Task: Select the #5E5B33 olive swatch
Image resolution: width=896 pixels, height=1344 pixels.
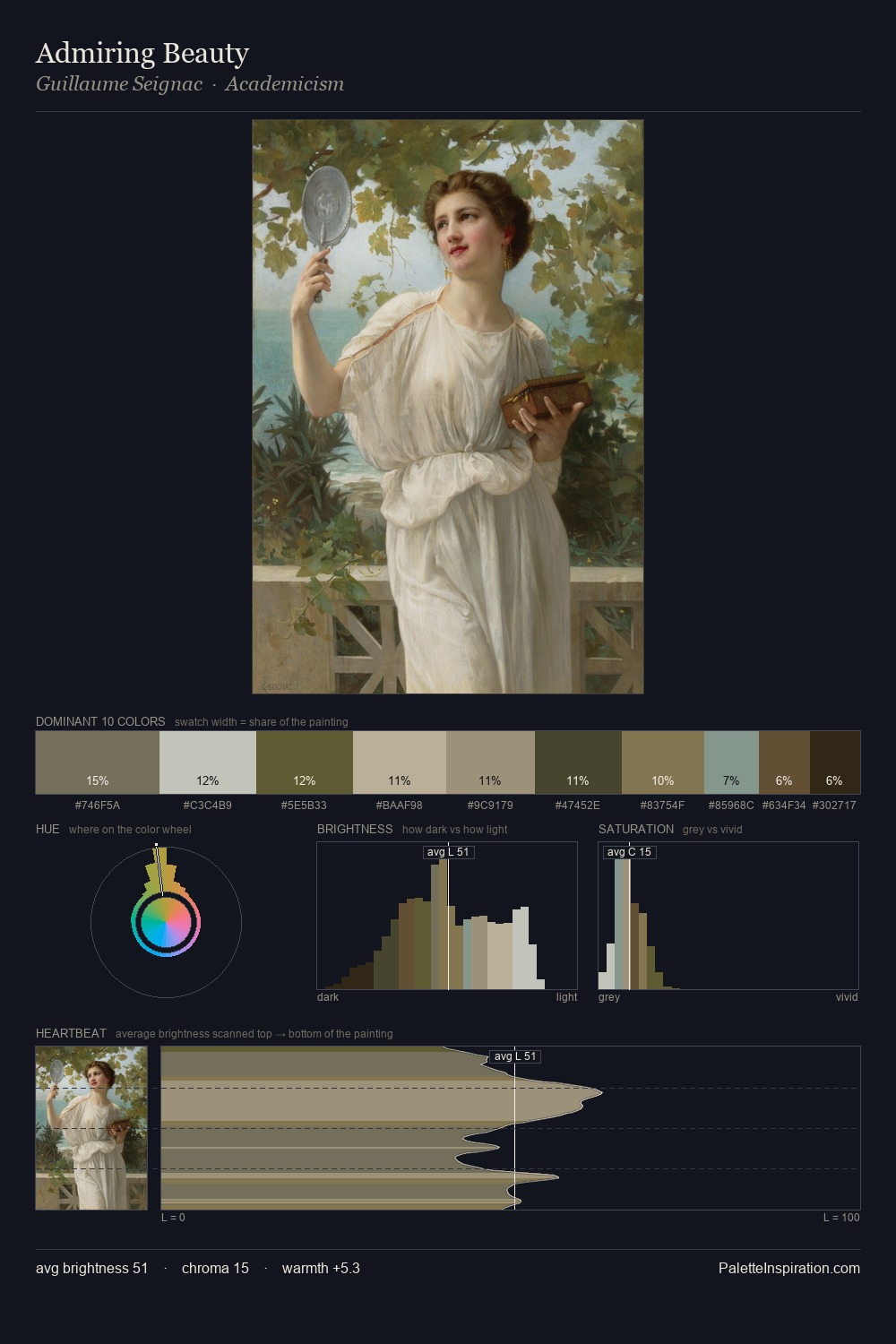Action: click(x=305, y=762)
